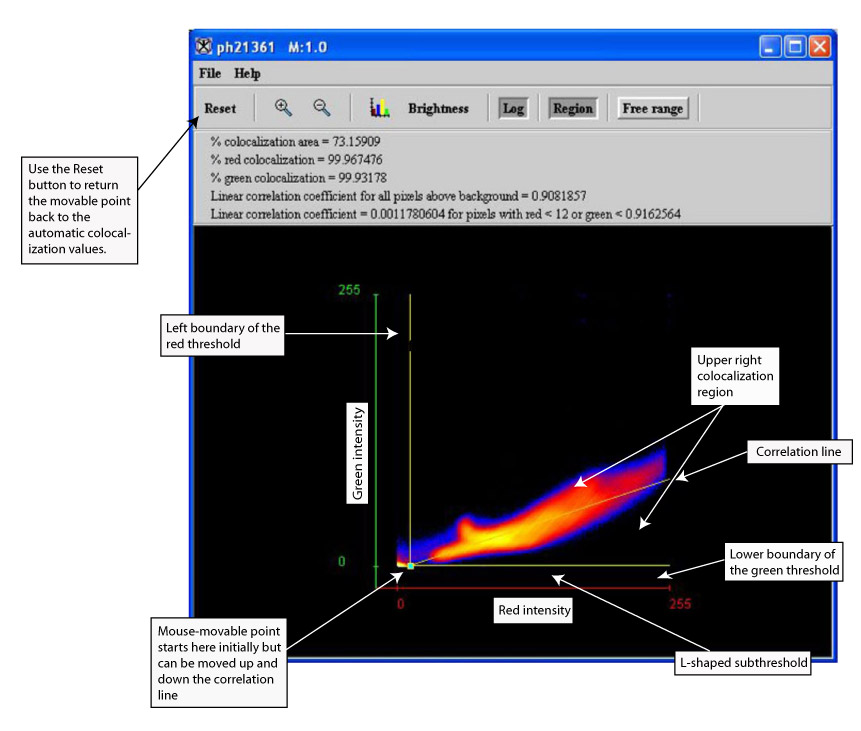Image resolution: width=861 pixels, height=731 pixels.
Task: Click the window icon in title bar
Action: [204, 47]
